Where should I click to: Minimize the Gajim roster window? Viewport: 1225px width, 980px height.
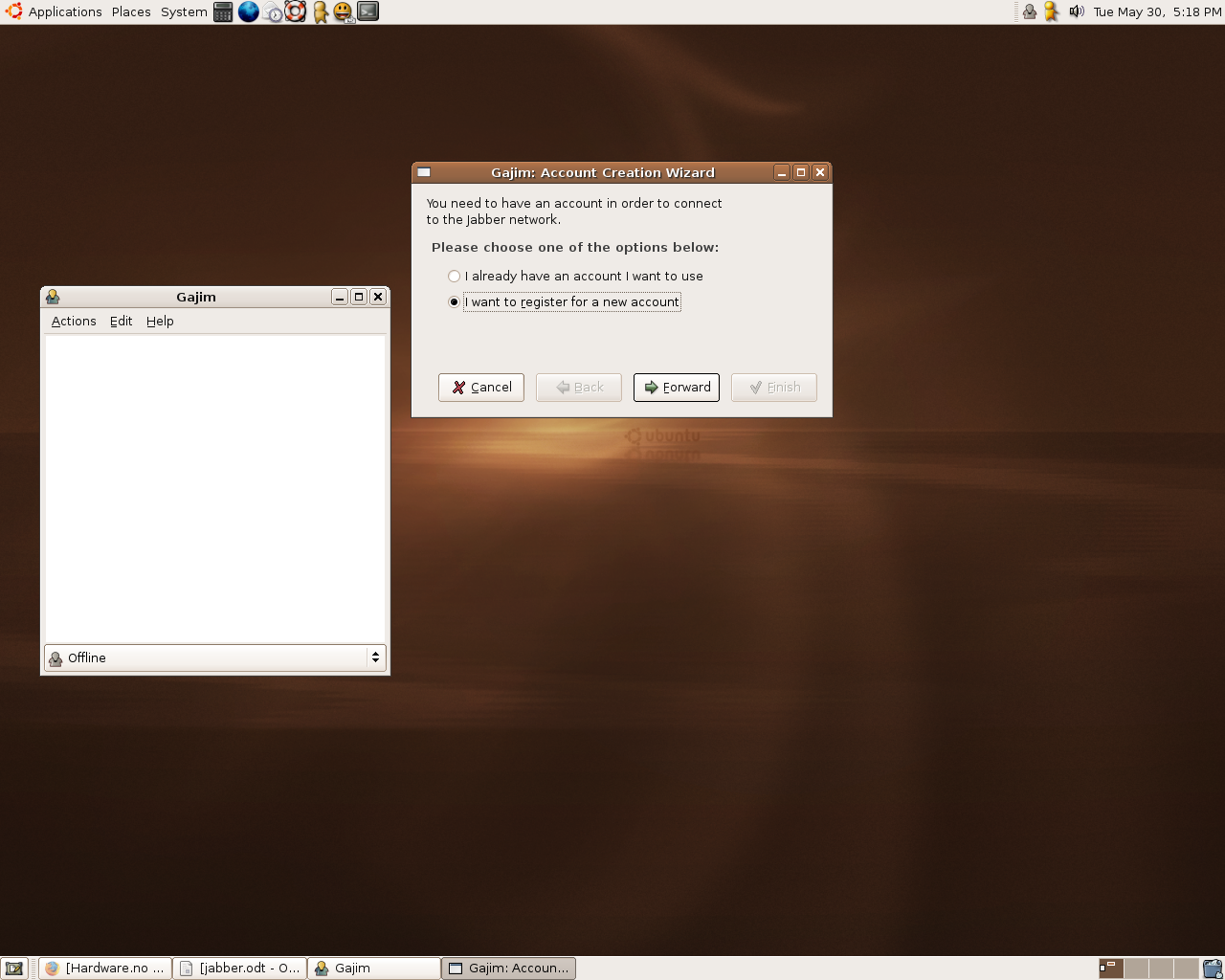pyautogui.click(x=340, y=297)
